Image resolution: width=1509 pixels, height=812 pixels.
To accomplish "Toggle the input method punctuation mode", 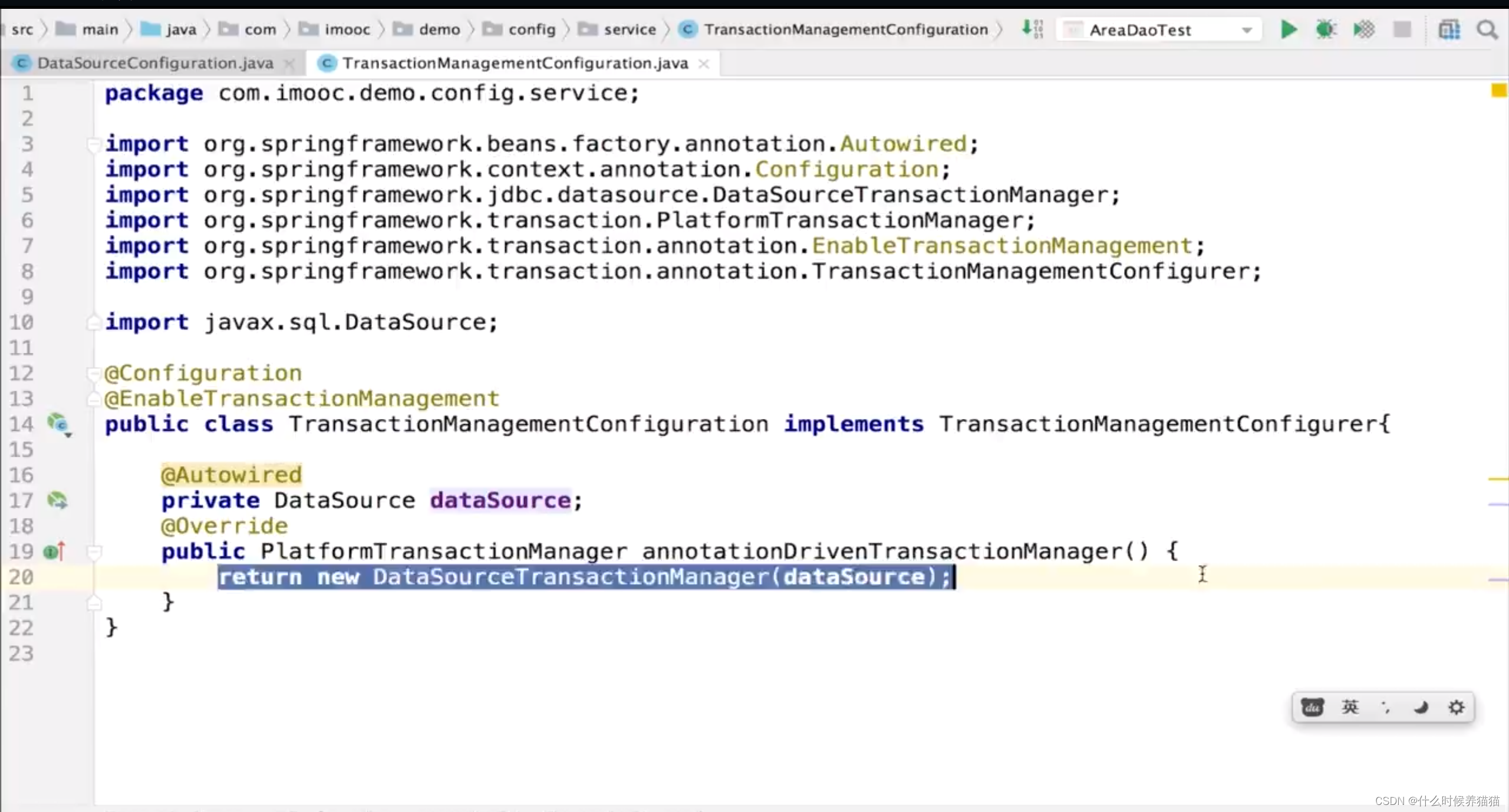I will pos(1385,707).
